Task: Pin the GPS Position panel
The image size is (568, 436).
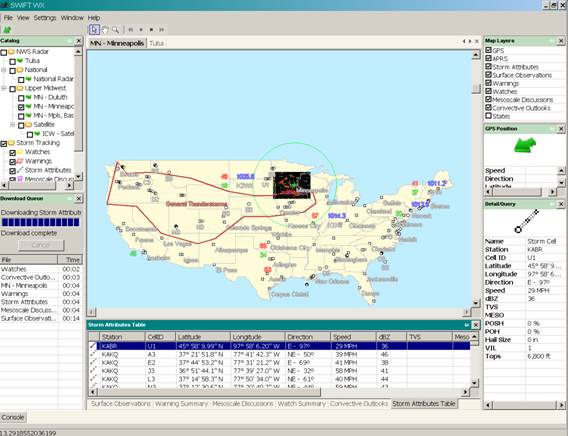Action: pos(552,129)
